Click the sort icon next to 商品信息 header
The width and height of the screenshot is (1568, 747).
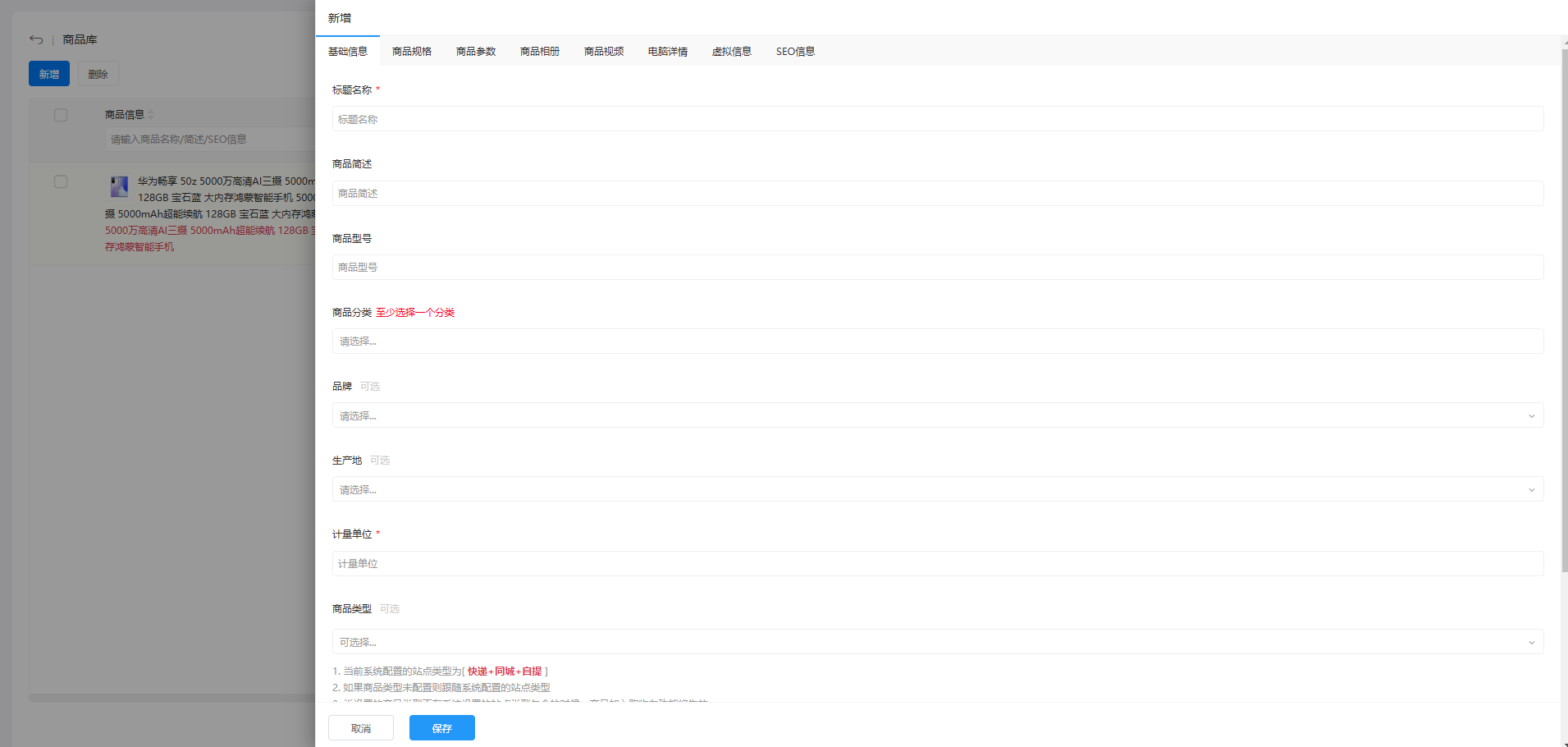click(151, 115)
